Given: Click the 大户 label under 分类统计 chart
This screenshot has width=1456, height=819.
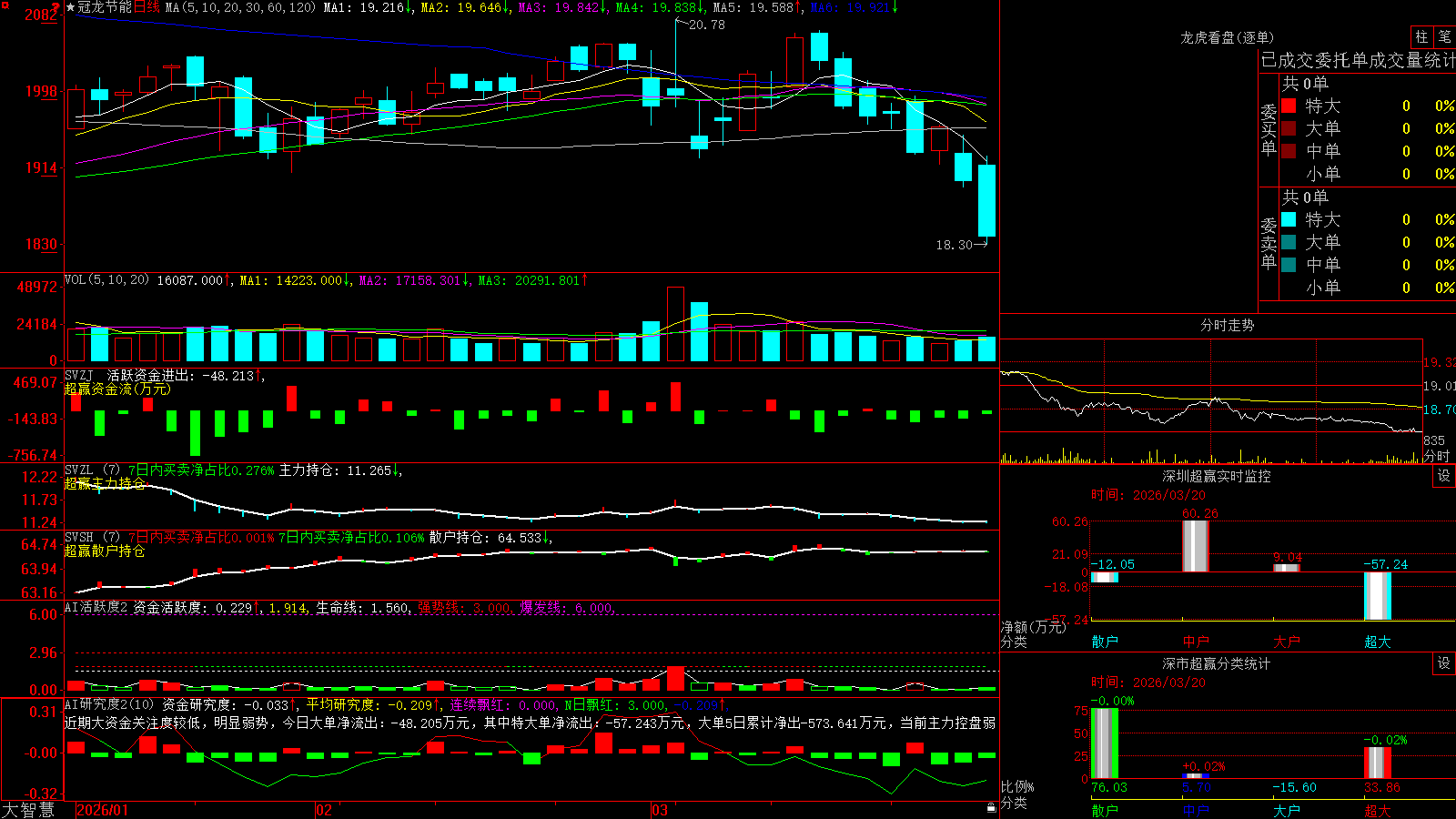Looking at the screenshot, I should coord(1287,810).
